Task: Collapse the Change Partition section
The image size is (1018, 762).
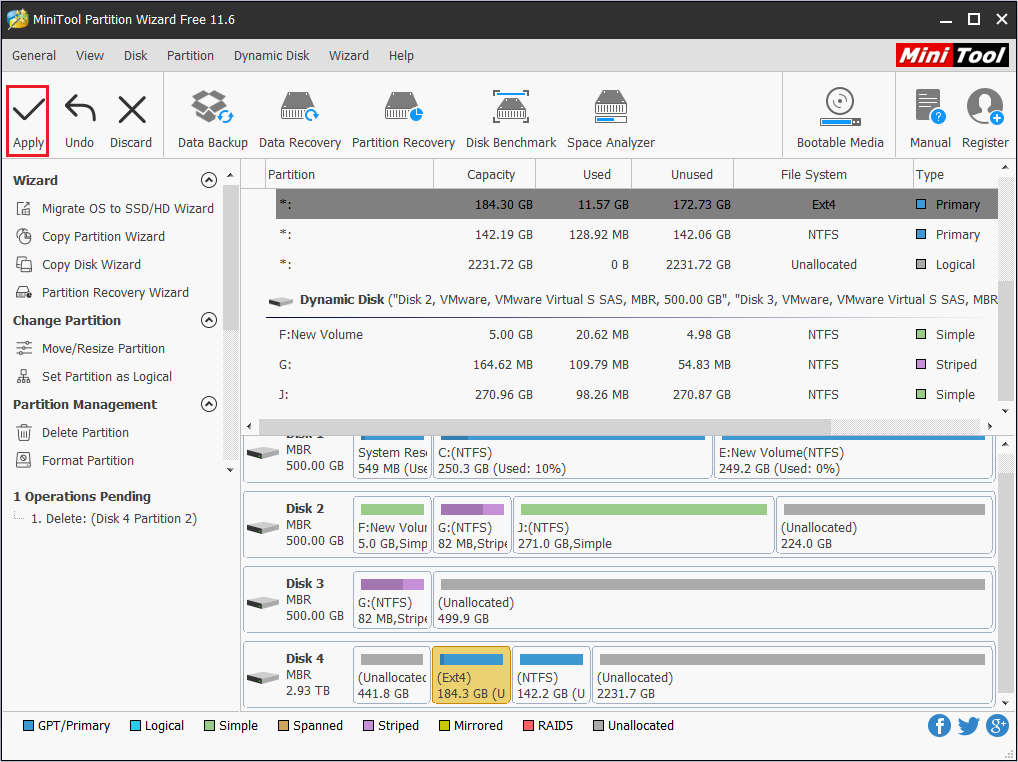Action: [208, 320]
